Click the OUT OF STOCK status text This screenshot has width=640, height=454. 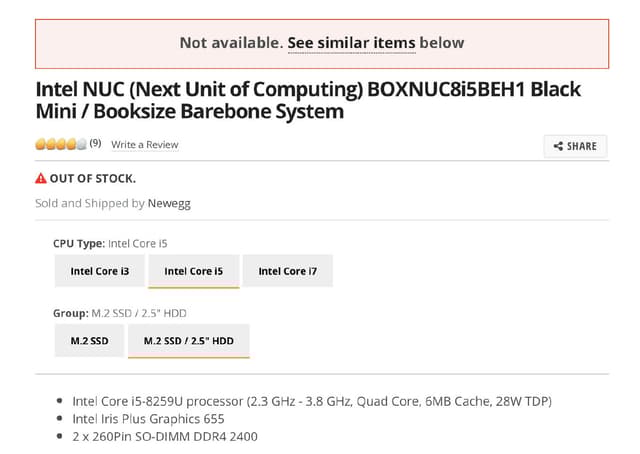click(x=93, y=178)
